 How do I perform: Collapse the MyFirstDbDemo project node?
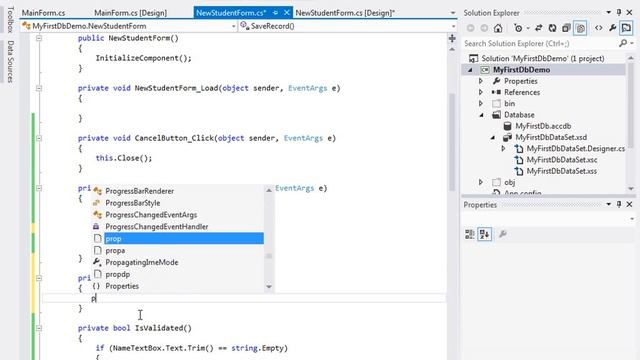pyautogui.click(x=470, y=70)
